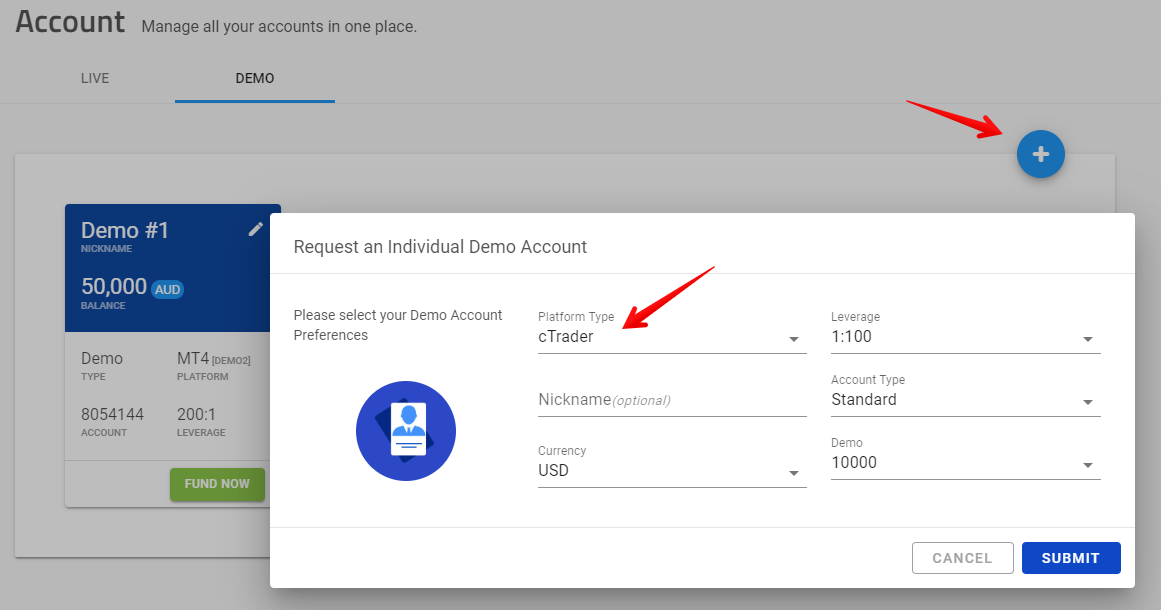Screen dimensions: 1161x610
Task: Click the 200:1 leverage value
Action: pyautogui.click(x=196, y=414)
